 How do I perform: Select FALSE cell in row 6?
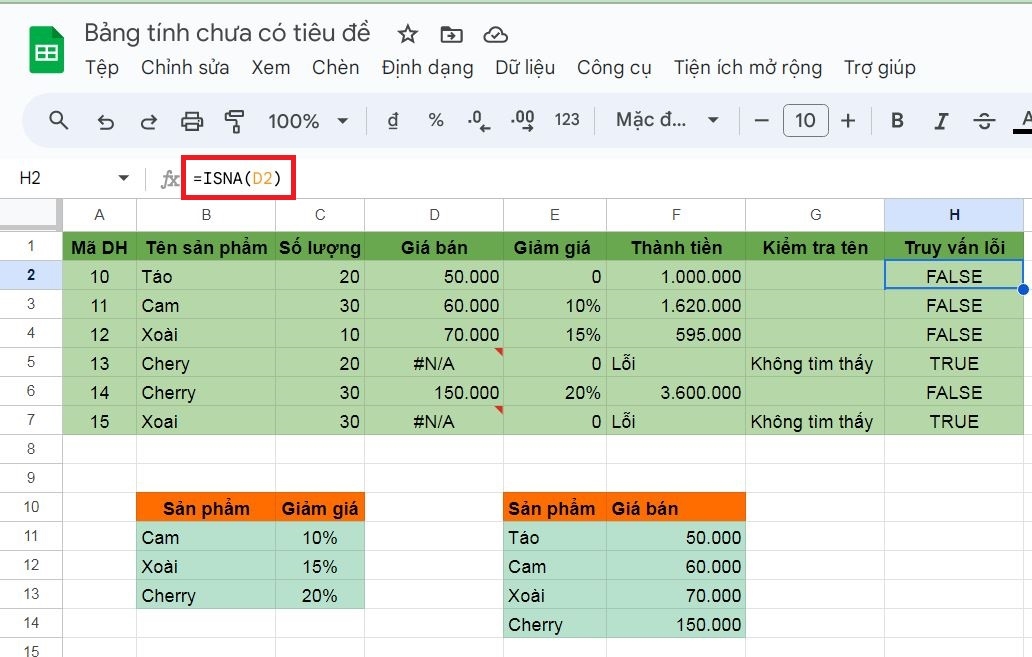[954, 392]
